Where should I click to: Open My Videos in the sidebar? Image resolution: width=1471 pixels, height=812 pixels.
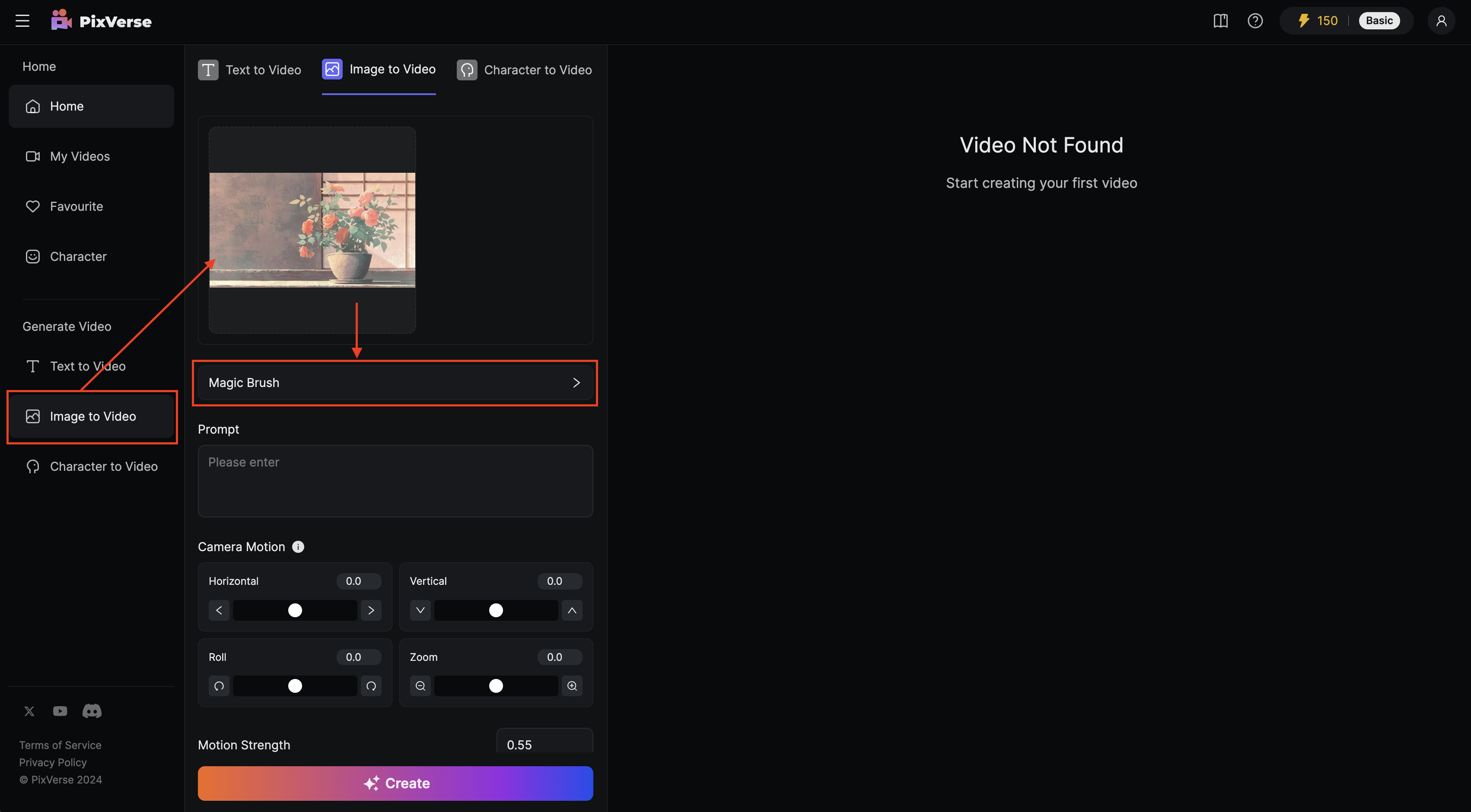80,156
